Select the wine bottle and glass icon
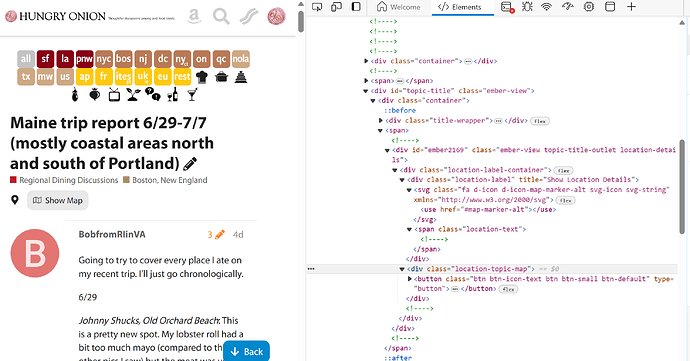Viewport: 690px width, 361px height. click(173, 94)
